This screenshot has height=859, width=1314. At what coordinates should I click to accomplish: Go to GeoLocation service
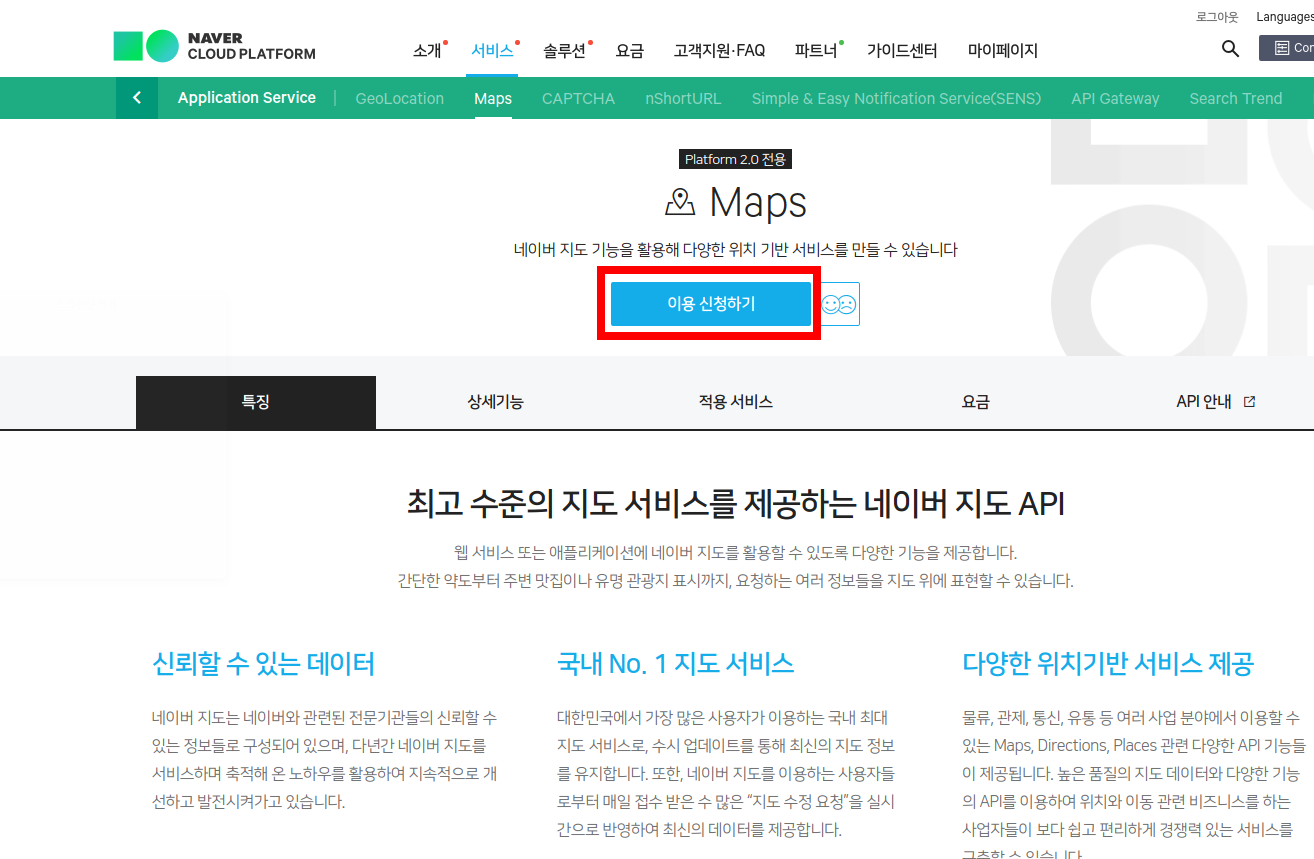[400, 98]
